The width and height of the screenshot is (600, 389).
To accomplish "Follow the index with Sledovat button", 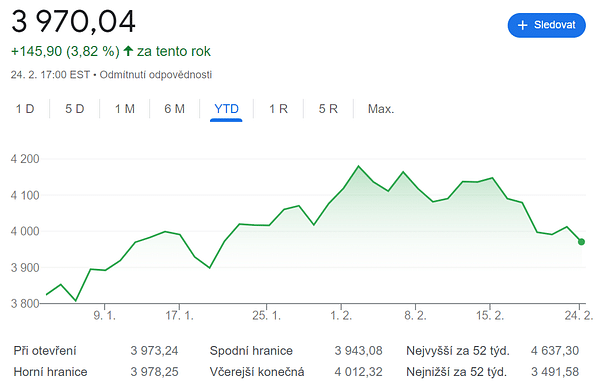I will (x=546, y=25).
